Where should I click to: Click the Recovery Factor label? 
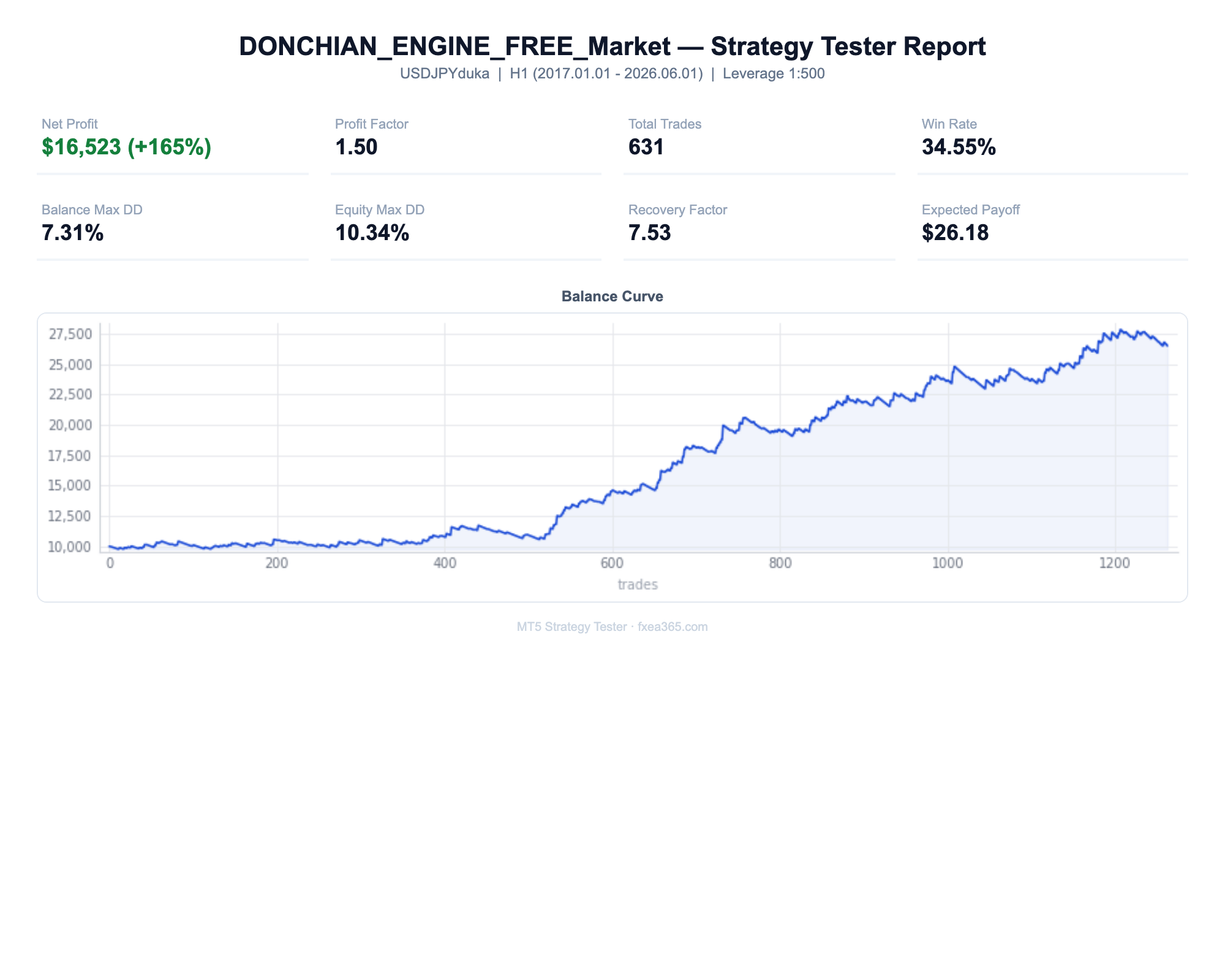click(677, 209)
